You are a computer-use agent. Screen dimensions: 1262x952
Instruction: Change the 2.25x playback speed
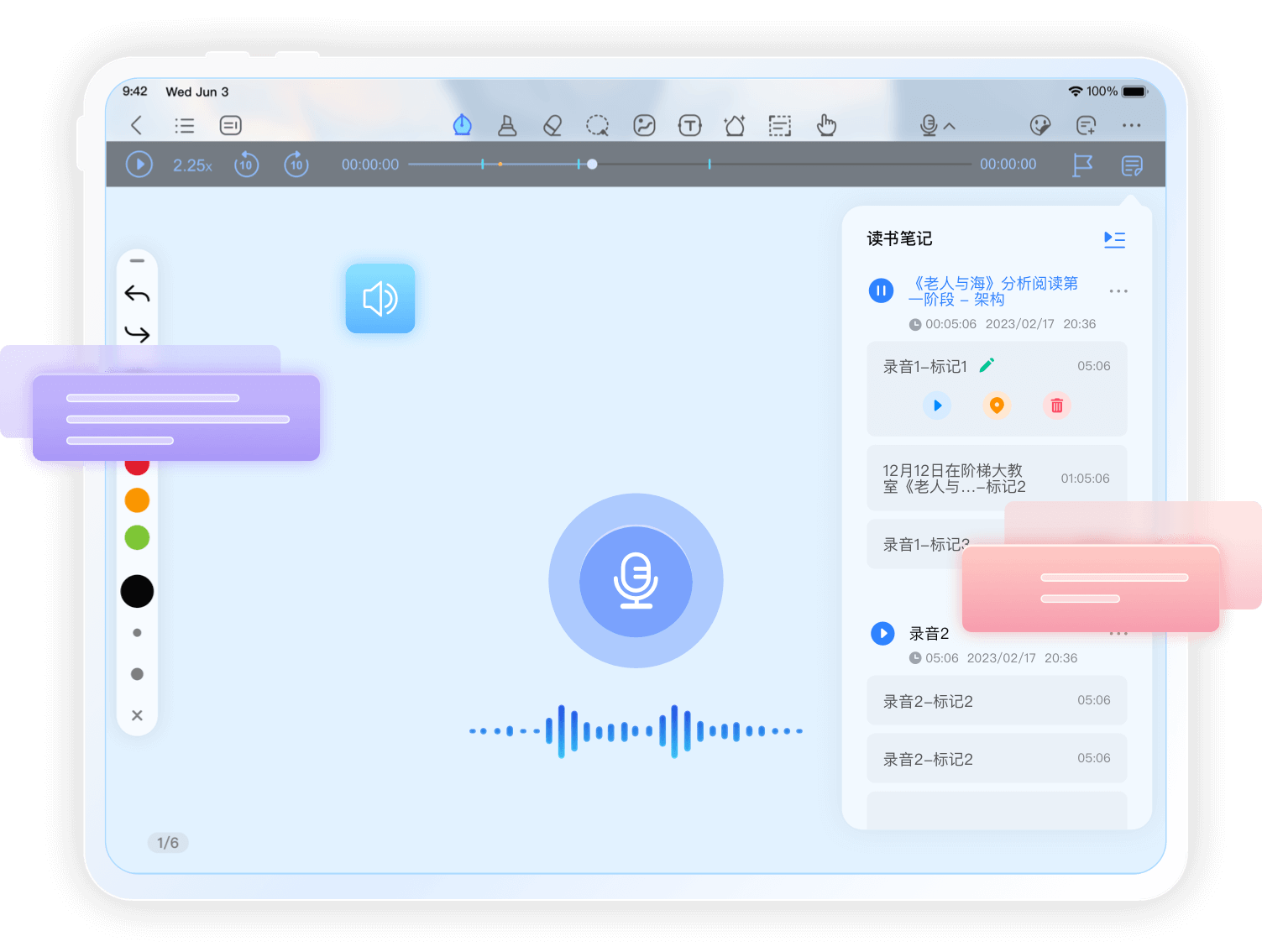[x=192, y=165]
